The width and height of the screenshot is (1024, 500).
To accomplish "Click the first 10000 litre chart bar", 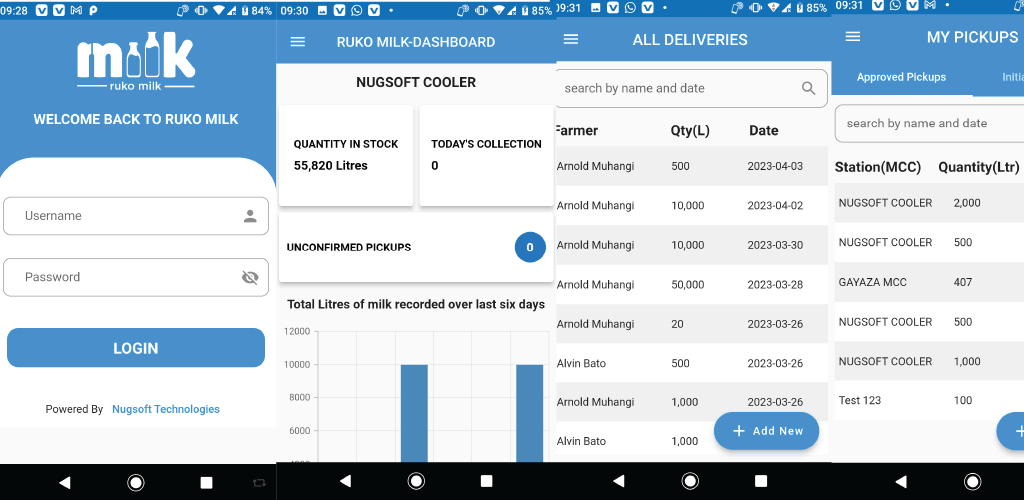I will (414, 413).
